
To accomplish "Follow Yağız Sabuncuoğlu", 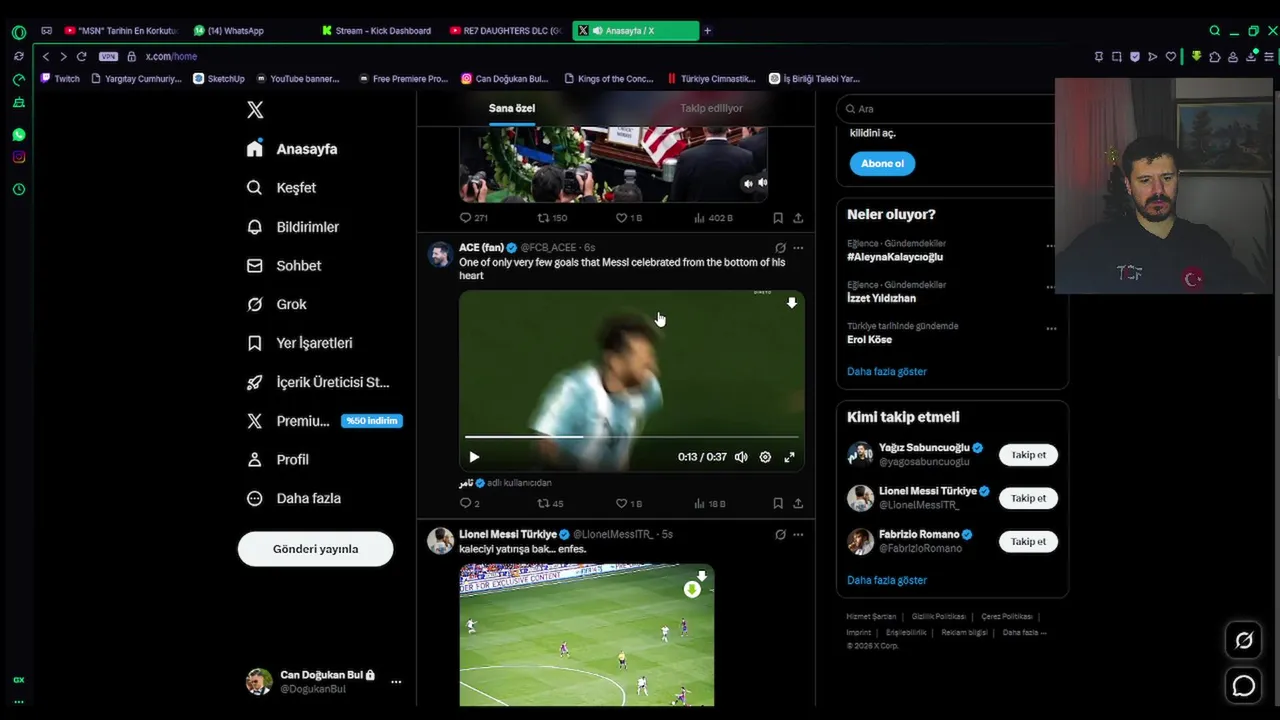I will (1028, 455).
